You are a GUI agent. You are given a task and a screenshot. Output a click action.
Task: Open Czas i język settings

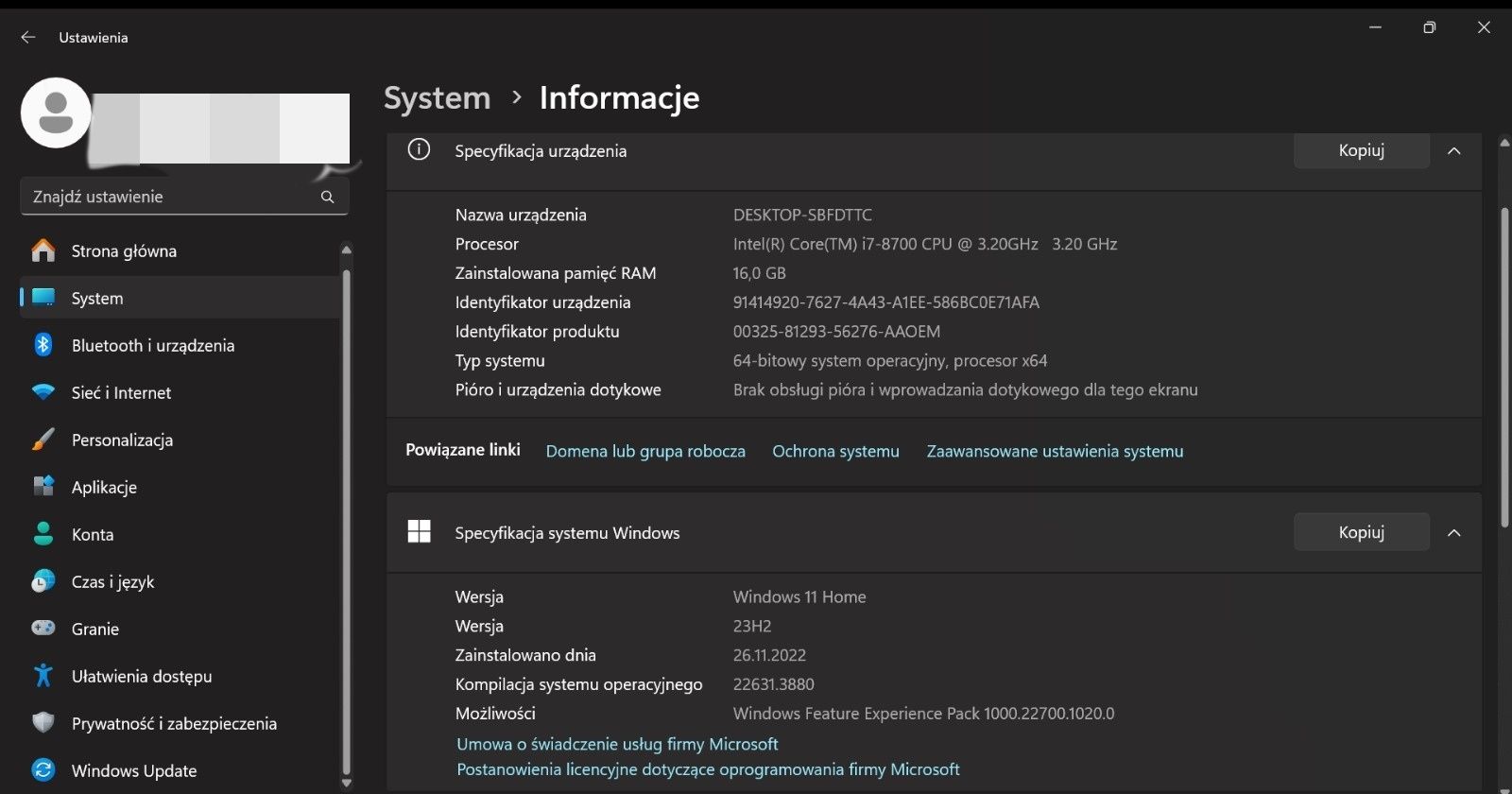(x=180, y=581)
